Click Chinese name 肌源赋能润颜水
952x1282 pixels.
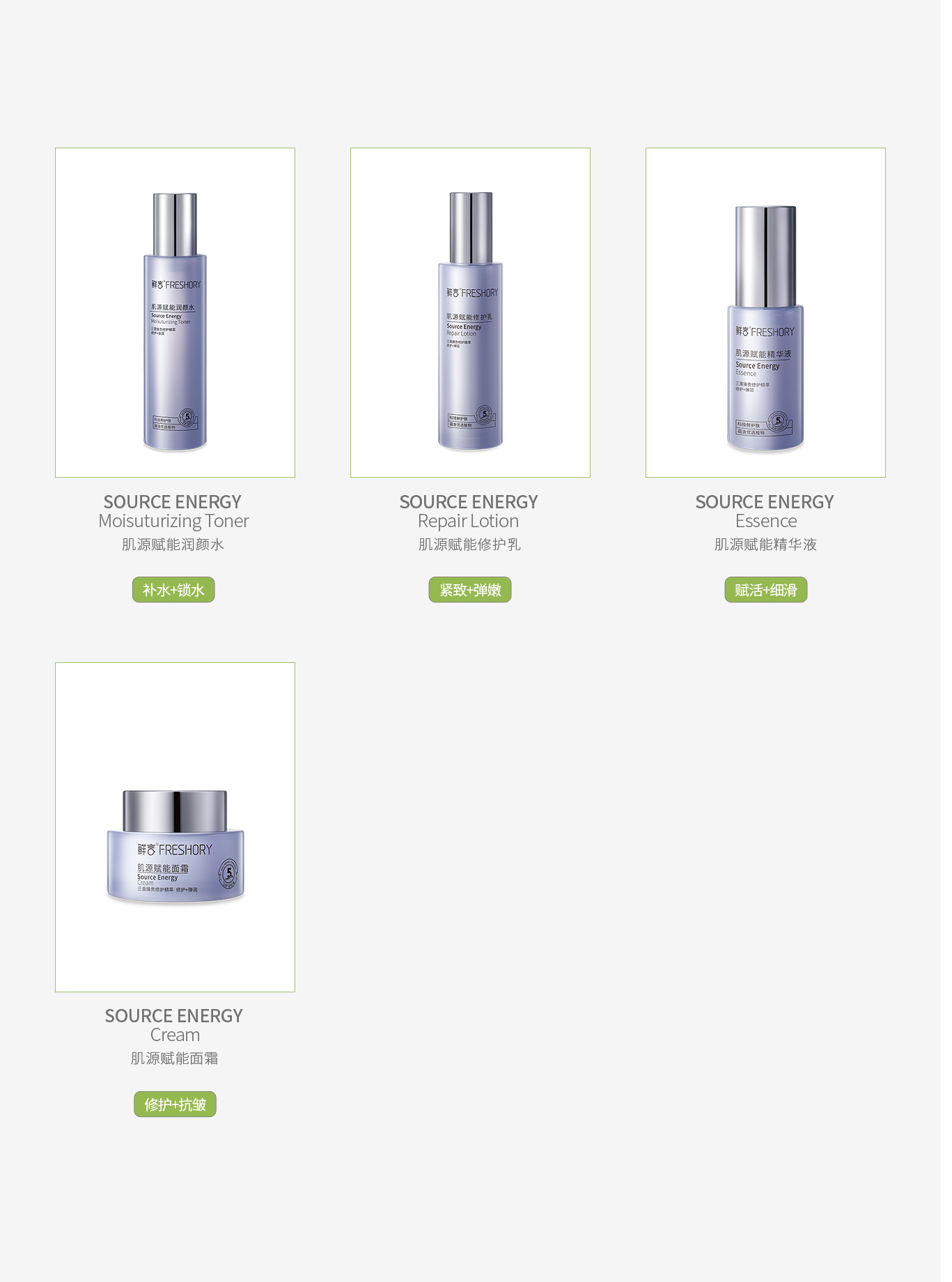pos(173,545)
